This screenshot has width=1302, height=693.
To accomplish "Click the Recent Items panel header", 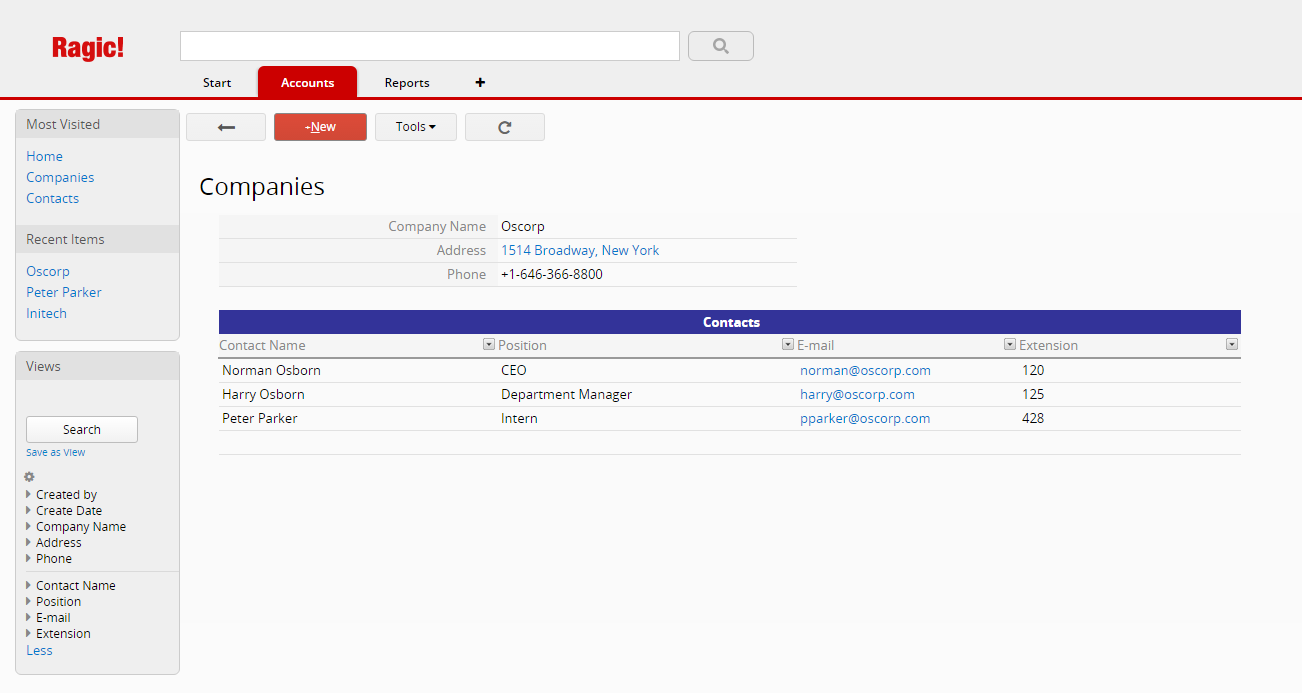I will point(98,240).
